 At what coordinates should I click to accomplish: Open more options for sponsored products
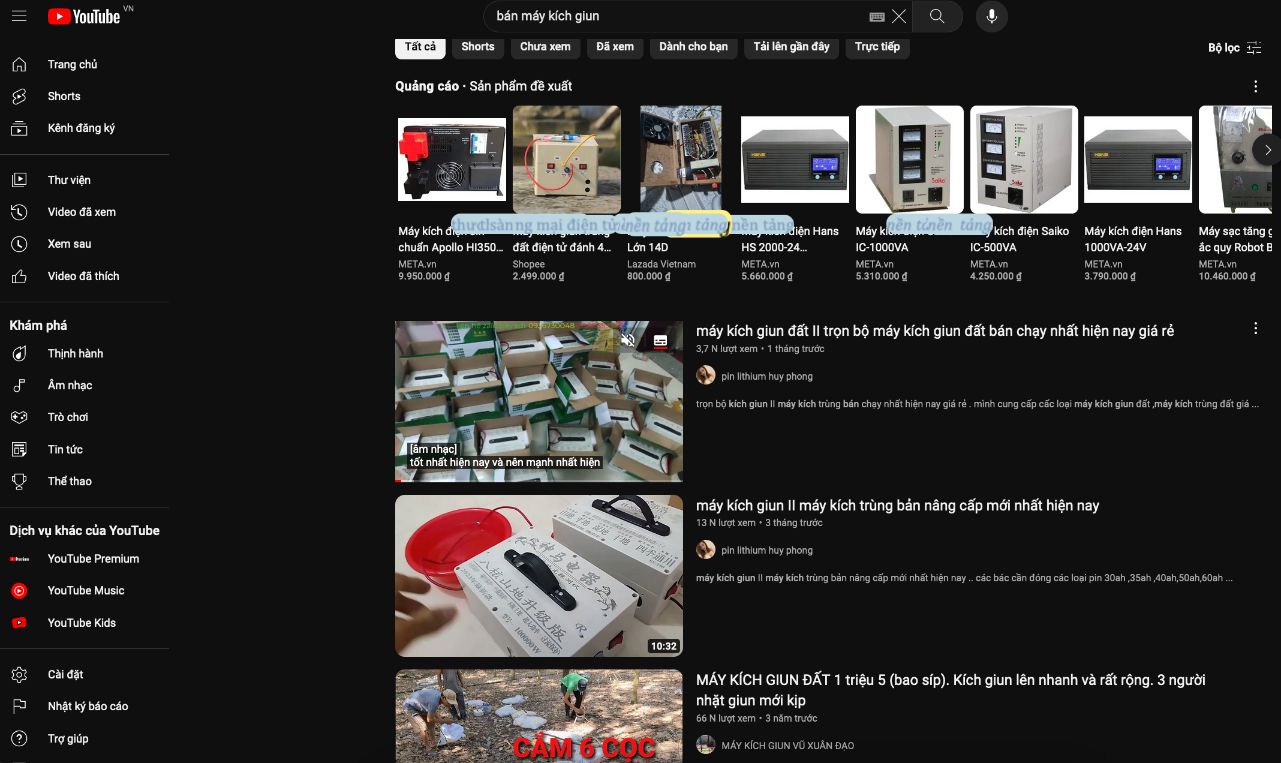(x=1255, y=86)
